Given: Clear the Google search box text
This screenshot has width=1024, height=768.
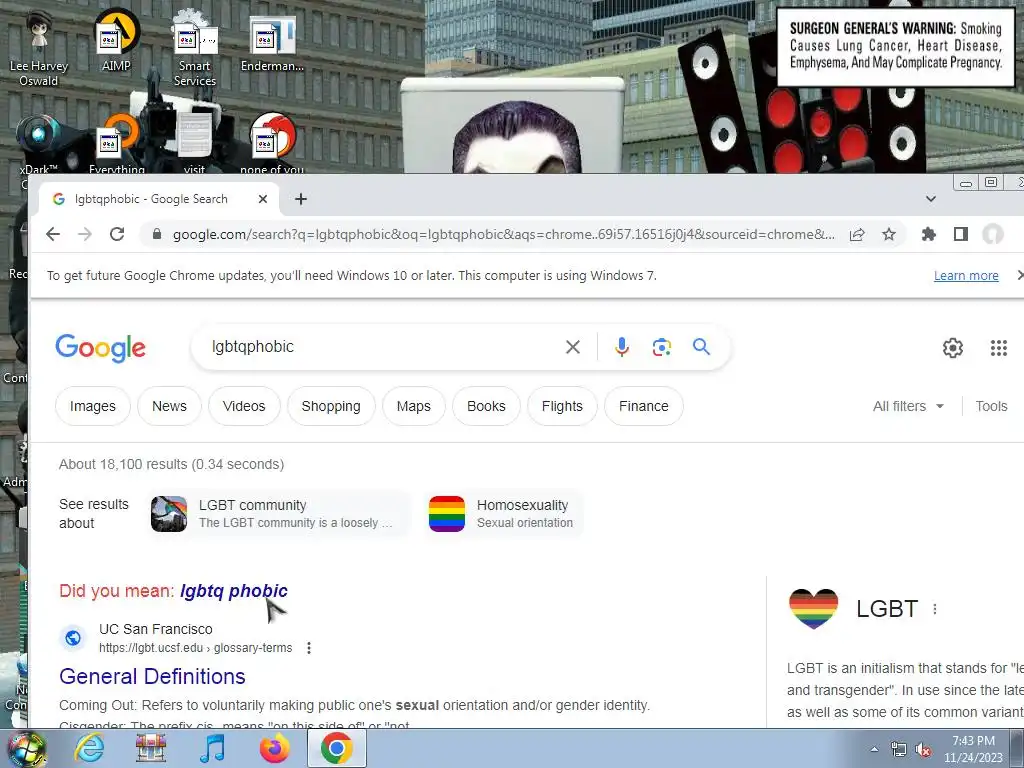Looking at the screenshot, I should pyautogui.click(x=573, y=347).
